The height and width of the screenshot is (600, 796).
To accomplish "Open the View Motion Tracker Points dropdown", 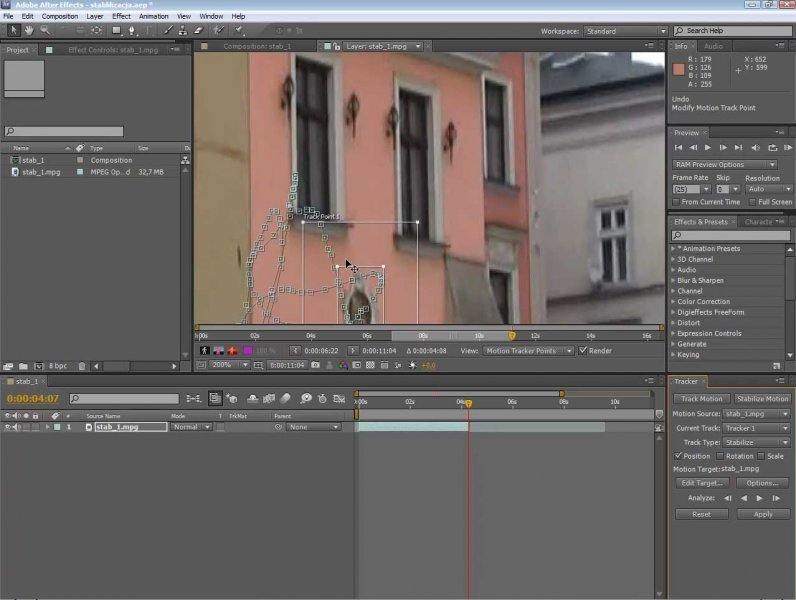I will coord(529,351).
